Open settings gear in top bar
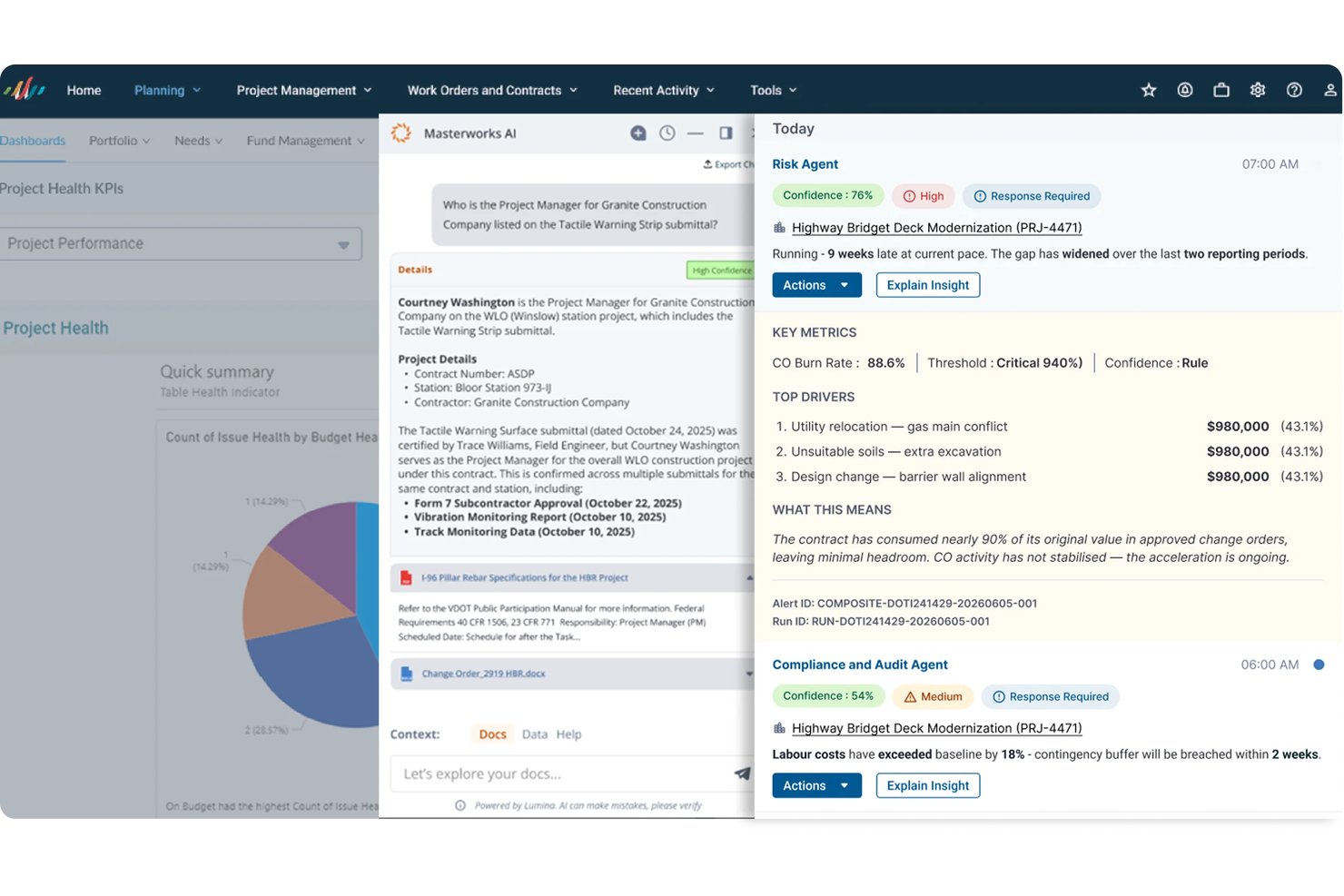Screen dimensions: 1344x896 coord(1258,90)
